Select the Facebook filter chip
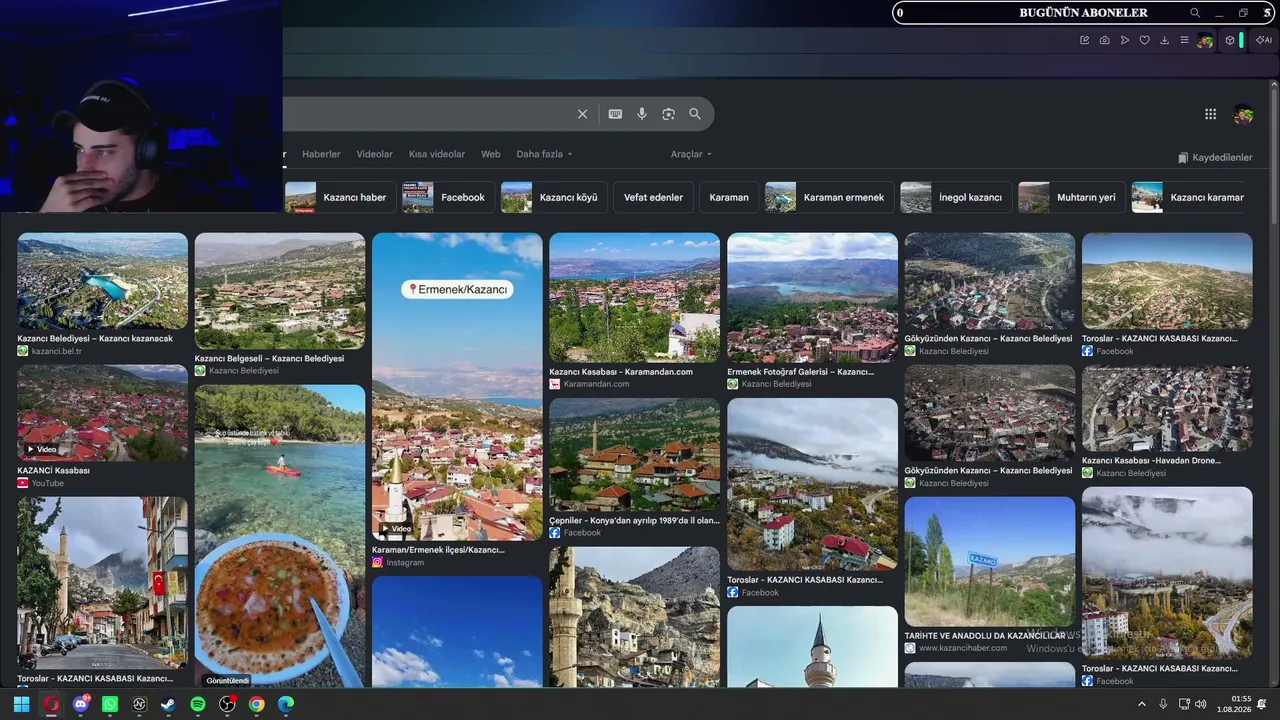Viewport: 1280px width, 720px height. click(x=448, y=197)
